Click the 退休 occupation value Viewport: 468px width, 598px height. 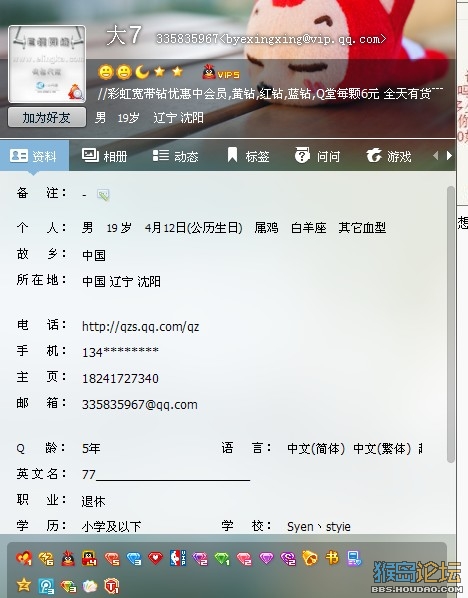click(93, 501)
